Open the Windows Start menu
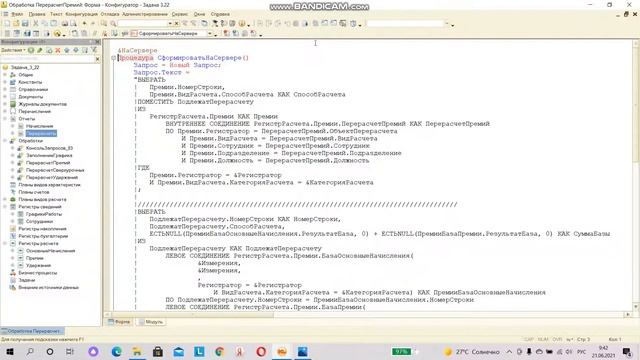Viewport: 640px width, 360px height. point(9,352)
